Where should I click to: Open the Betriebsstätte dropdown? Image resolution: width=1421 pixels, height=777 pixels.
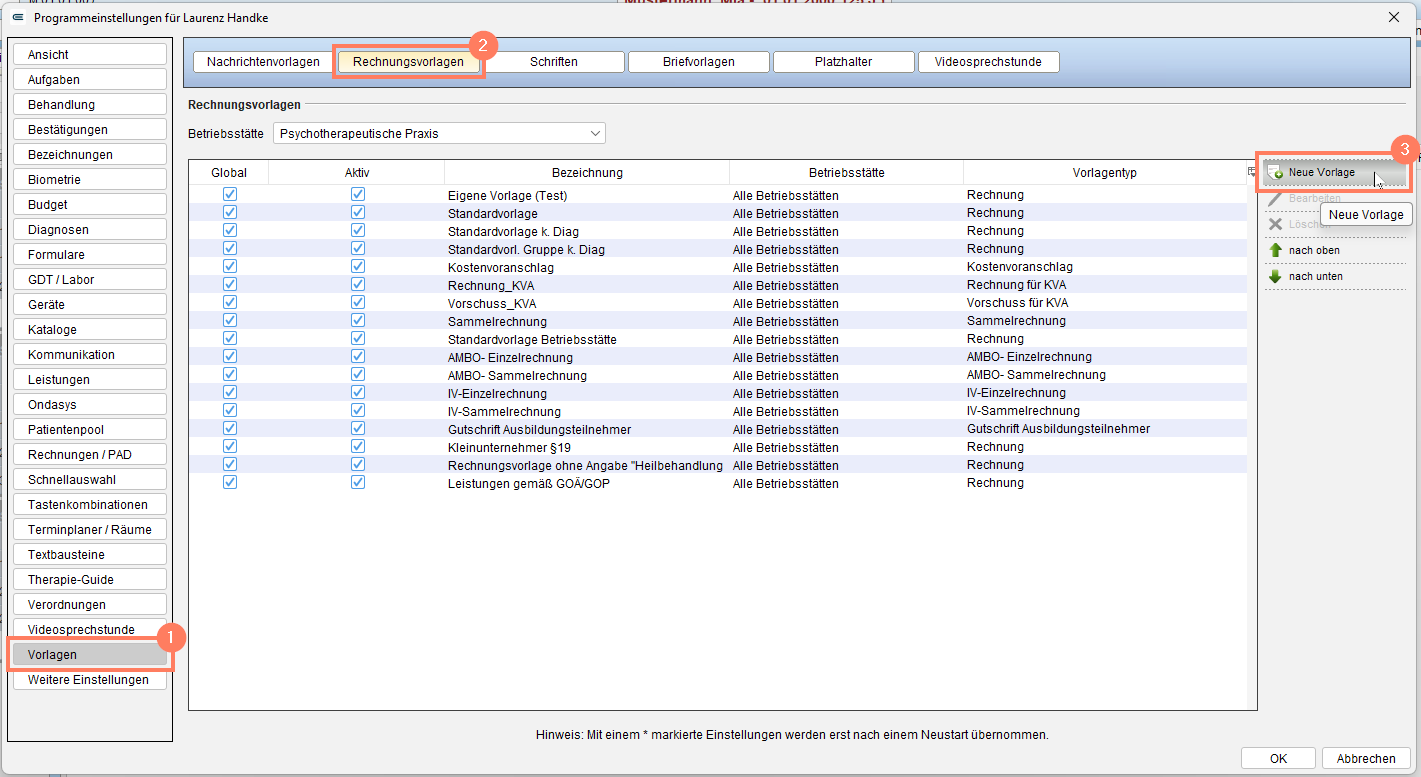coord(439,133)
